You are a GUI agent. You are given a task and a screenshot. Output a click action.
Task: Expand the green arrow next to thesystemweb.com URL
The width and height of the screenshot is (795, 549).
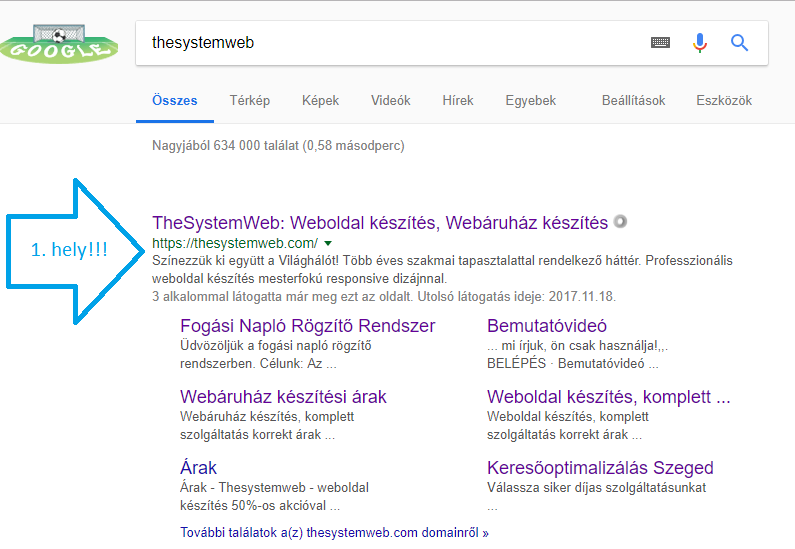(x=328, y=244)
